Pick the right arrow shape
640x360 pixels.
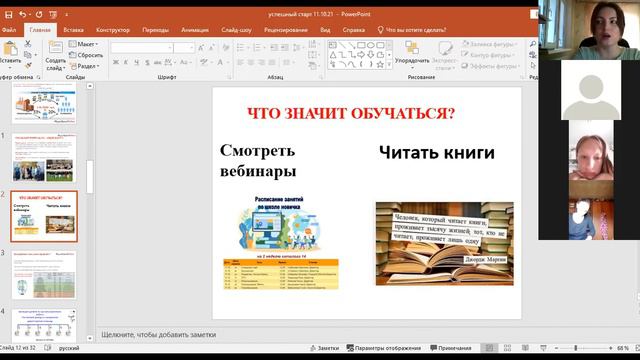point(361,55)
